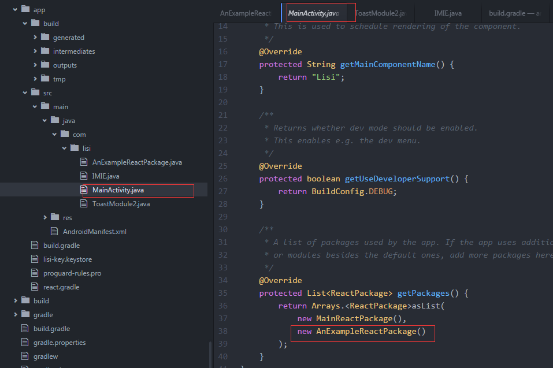
Task: Click the app folder icon
Action: 25,9
